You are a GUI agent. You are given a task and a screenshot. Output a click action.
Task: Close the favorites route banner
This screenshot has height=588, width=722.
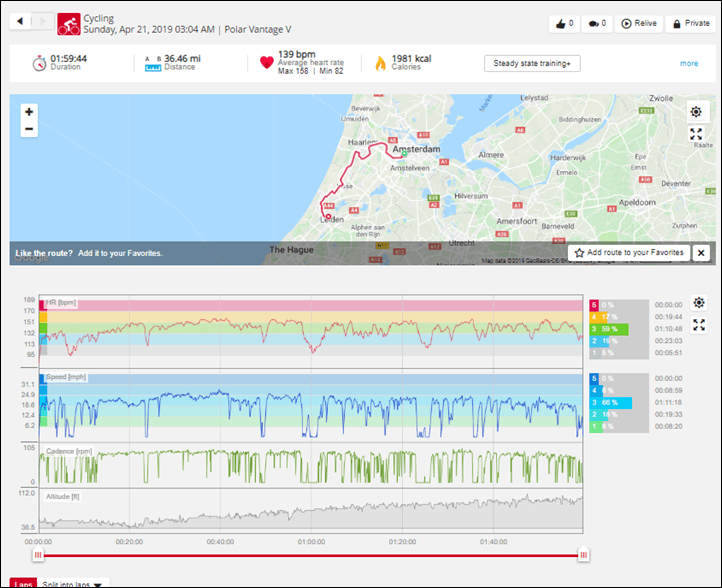701,253
